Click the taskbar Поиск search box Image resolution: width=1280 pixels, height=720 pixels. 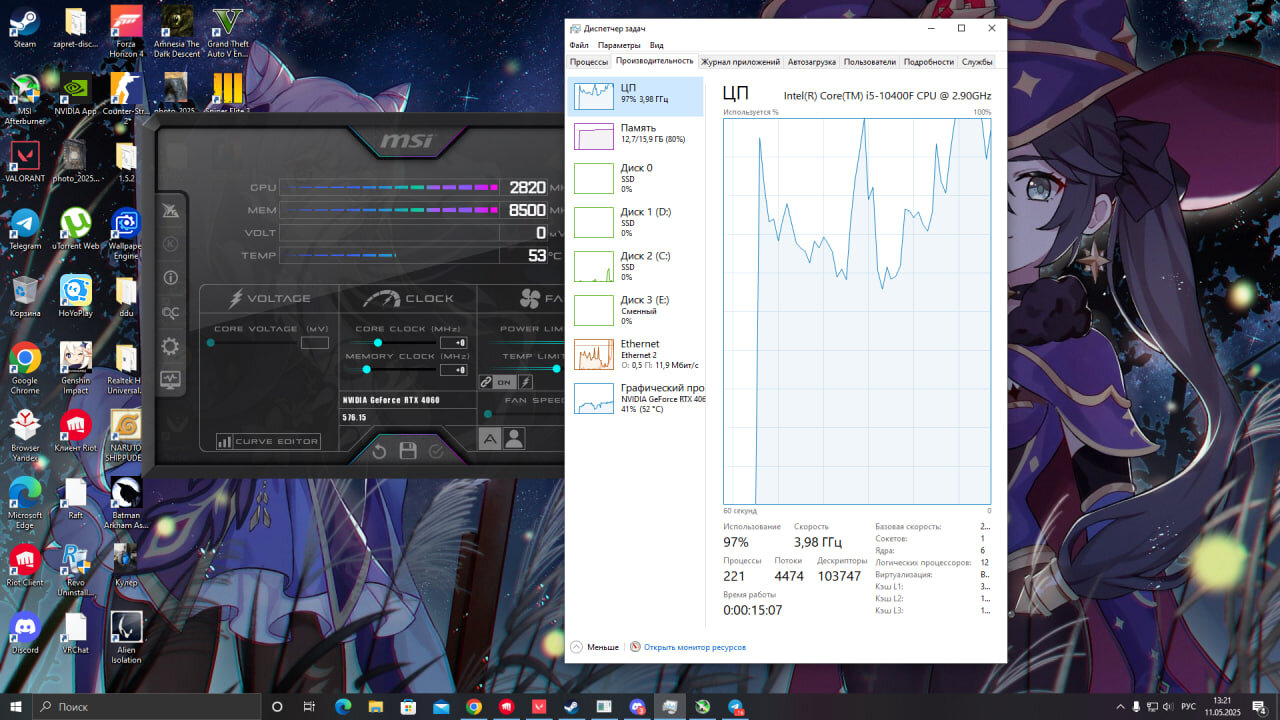click(x=146, y=706)
